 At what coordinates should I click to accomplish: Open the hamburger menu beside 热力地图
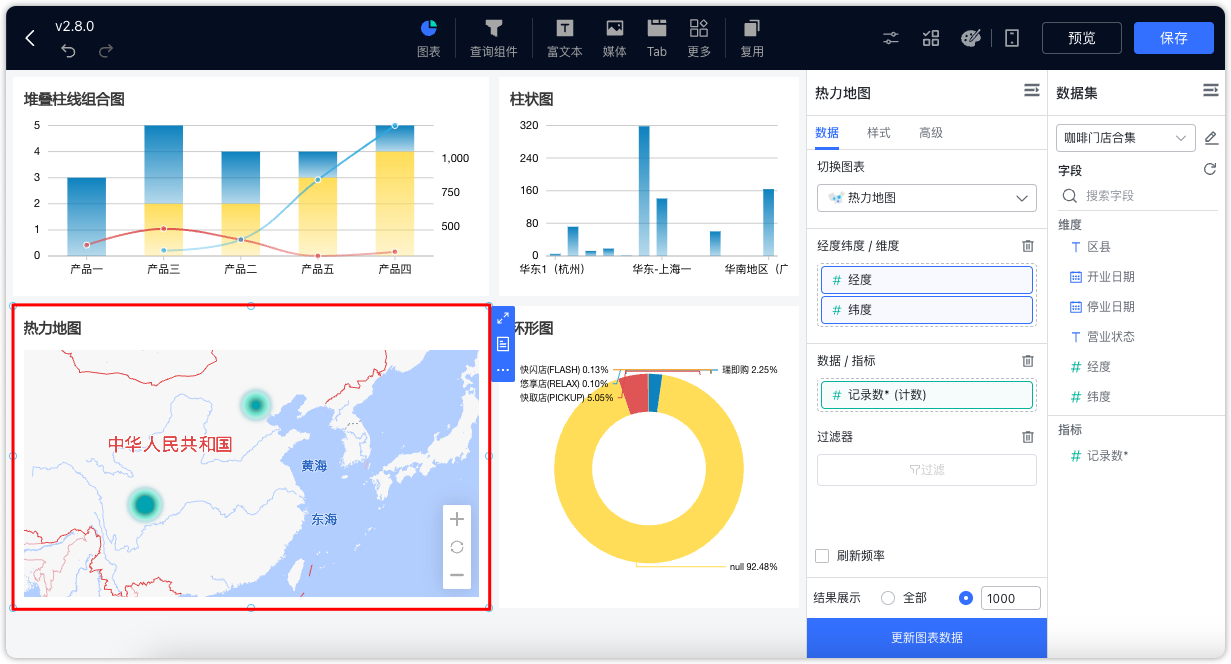pyautogui.click(x=1031, y=90)
